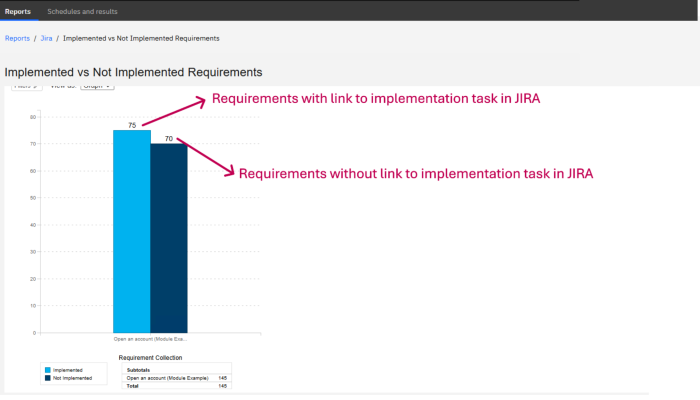Select the Not Implemented legend color swatch
This screenshot has width=700, height=400.
[47, 378]
